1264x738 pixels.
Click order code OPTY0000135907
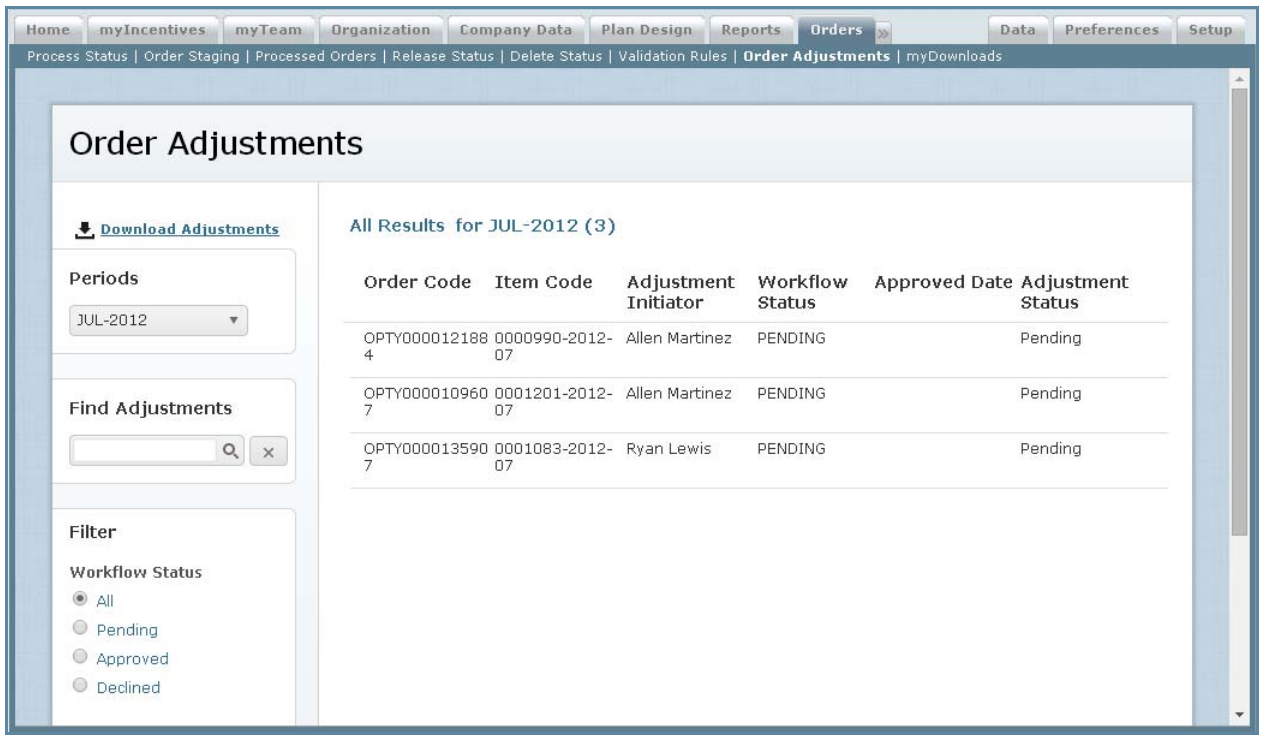(427, 457)
